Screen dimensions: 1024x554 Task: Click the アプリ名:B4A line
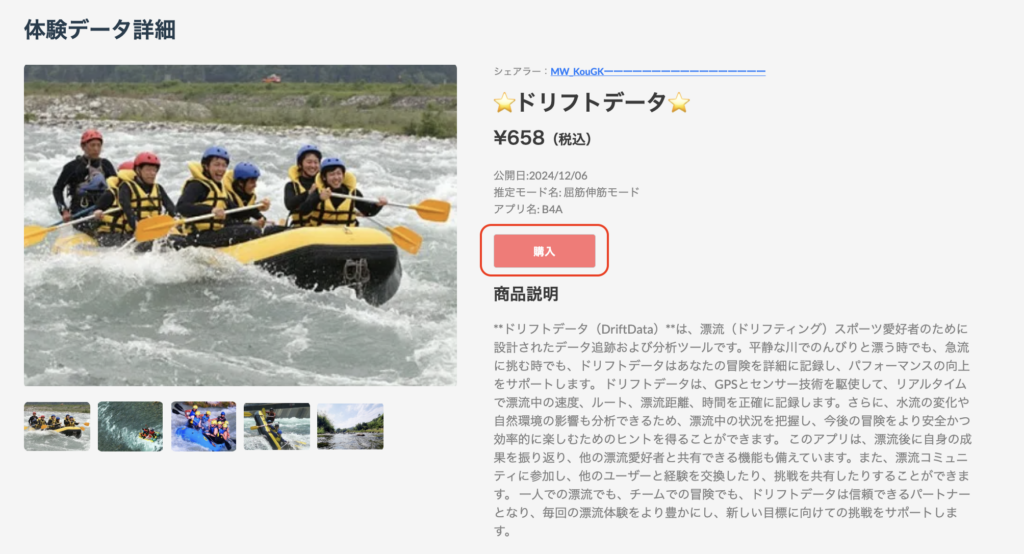[528, 209]
